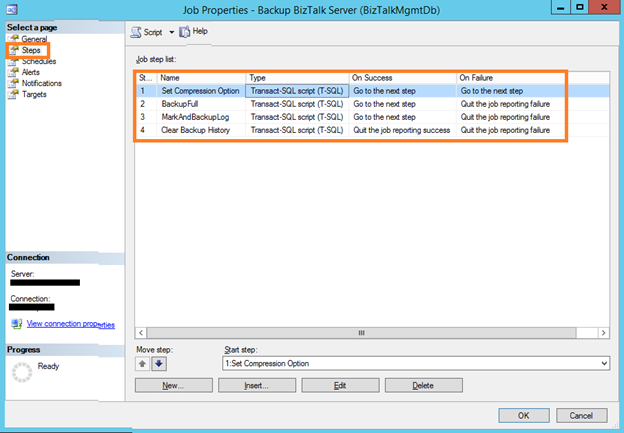Click the Edit button
Viewport: 624px width, 433px height.
tap(340, 385)
